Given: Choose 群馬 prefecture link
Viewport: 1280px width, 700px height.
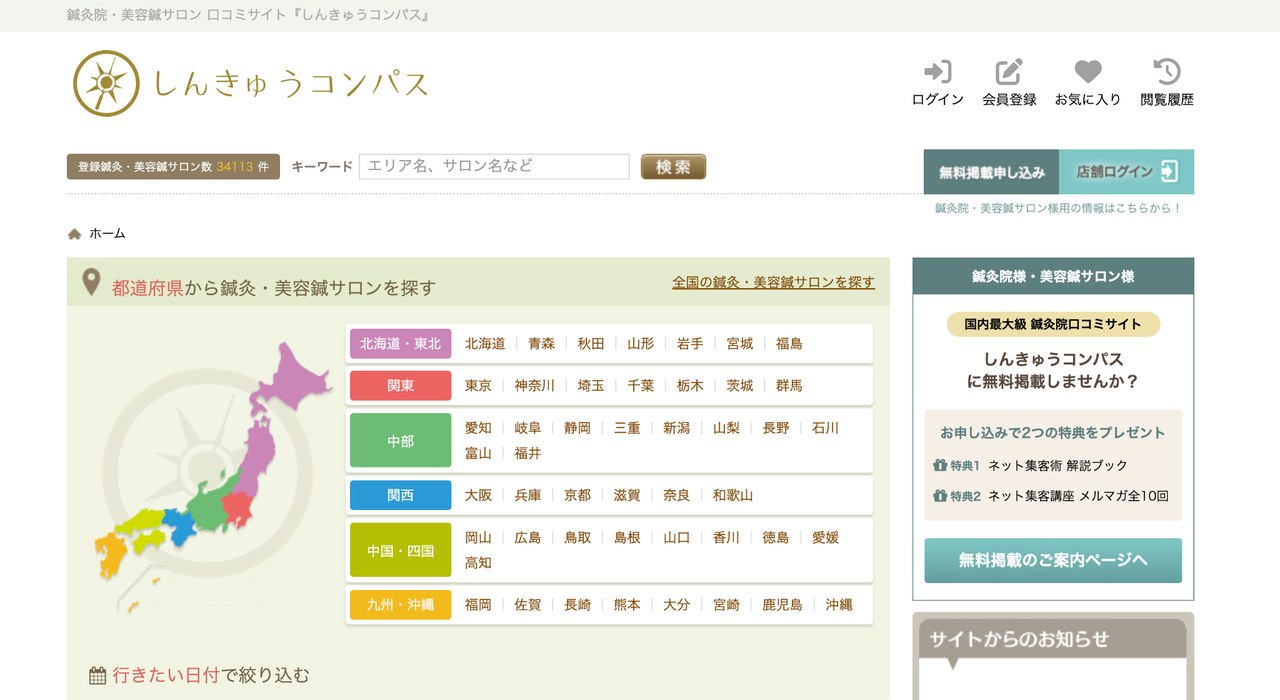Looking at the screenshot, I should tap(789, 385).
